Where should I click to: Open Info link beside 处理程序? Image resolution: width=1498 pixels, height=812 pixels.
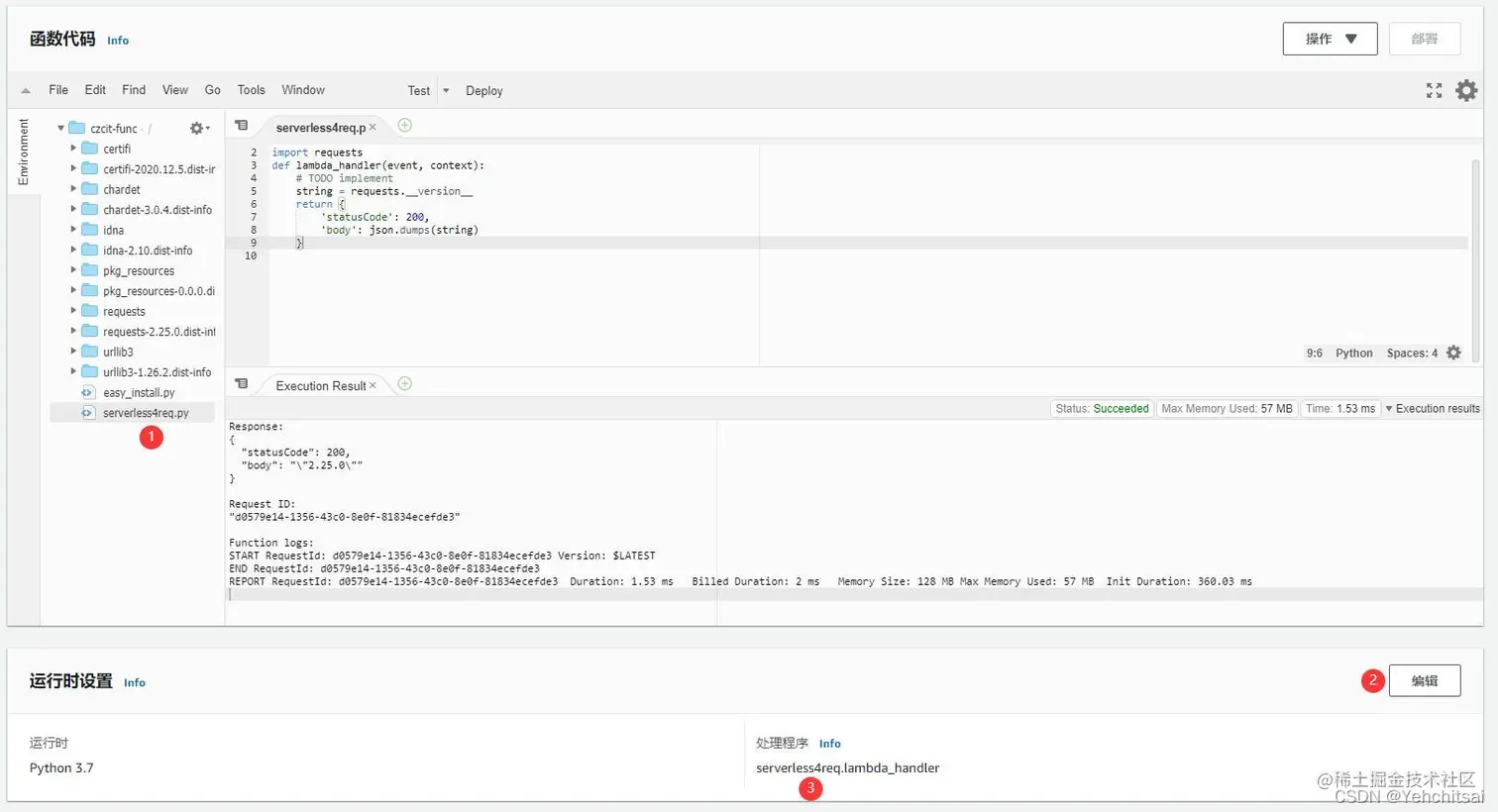point(830,744)
